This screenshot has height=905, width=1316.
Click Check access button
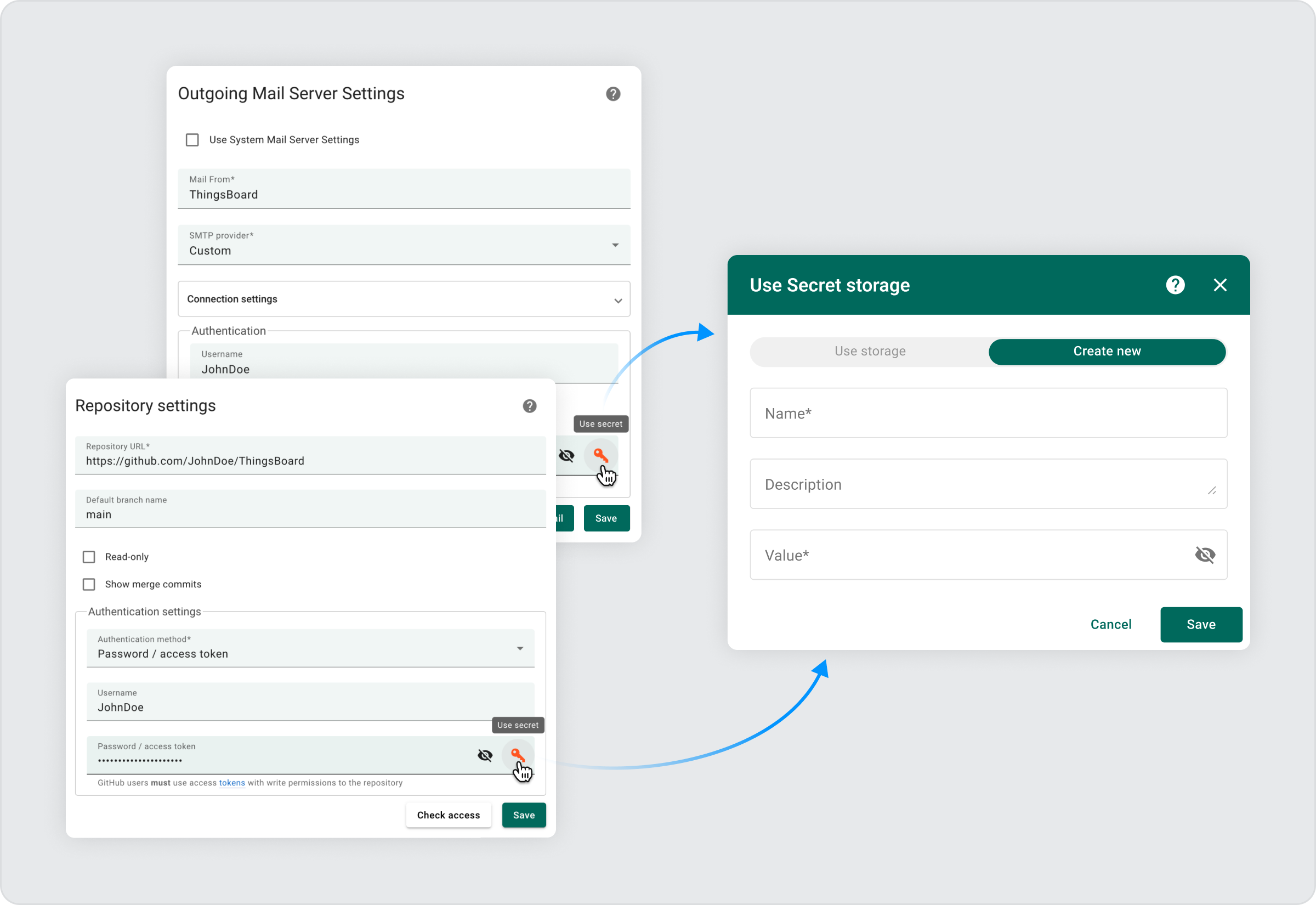[x=449, y=815]
